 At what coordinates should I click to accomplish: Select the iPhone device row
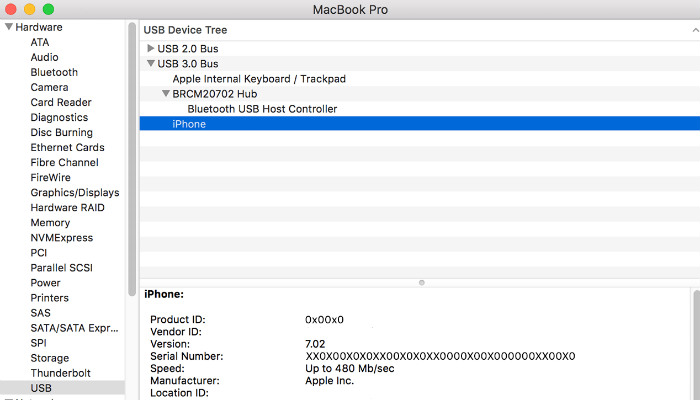coord(420,124)
